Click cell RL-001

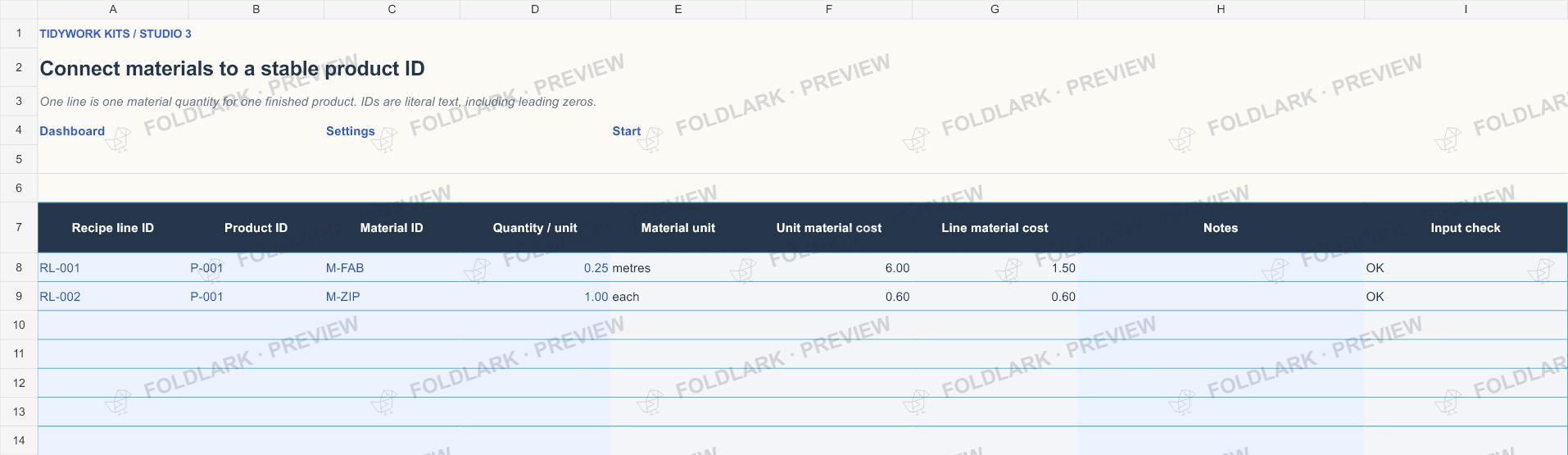113,268
